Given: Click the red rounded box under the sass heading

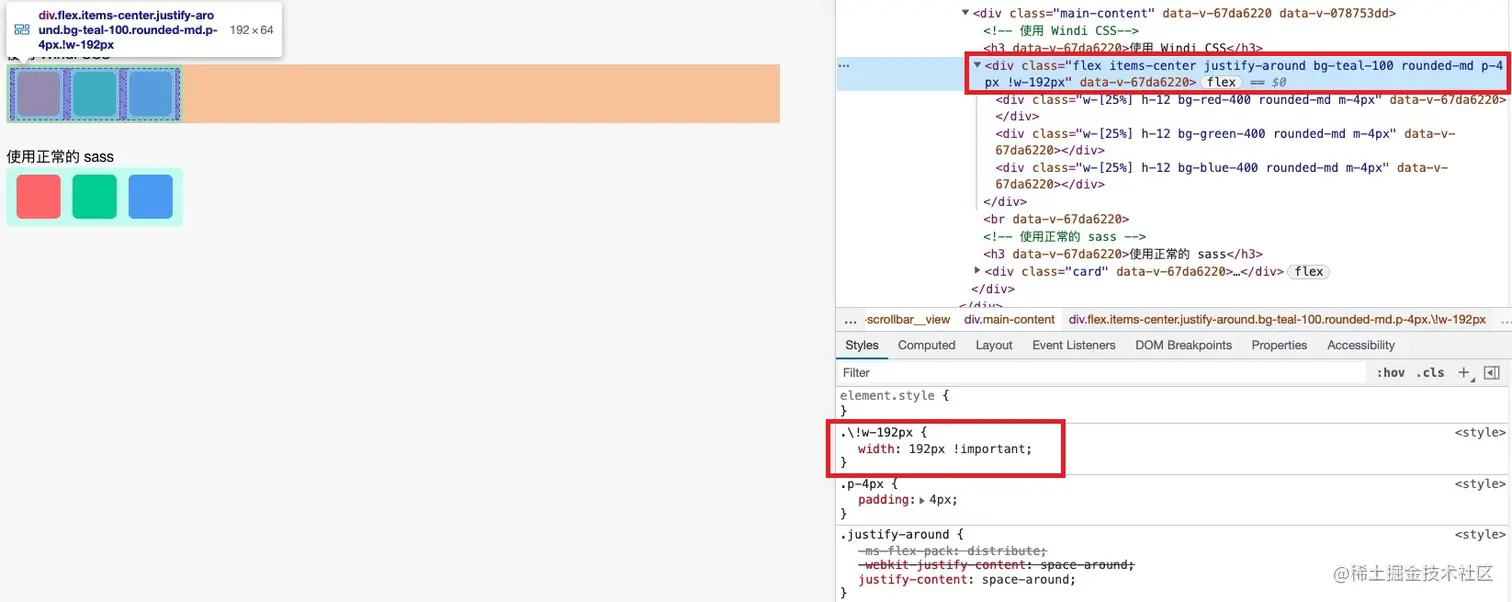Looking at the screenshot, I should (x=37, y=197).
